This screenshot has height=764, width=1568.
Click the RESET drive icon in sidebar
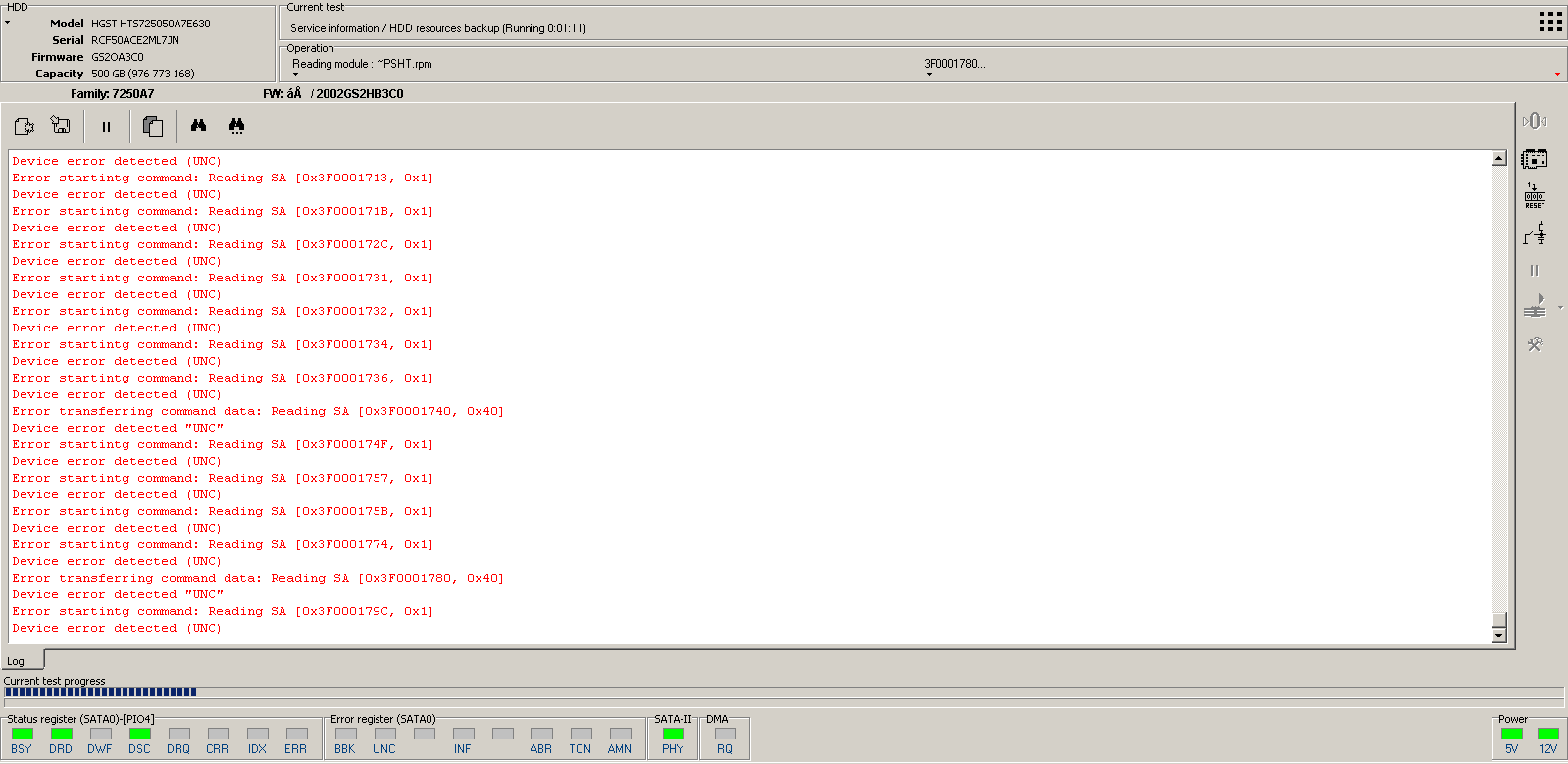1535,196
